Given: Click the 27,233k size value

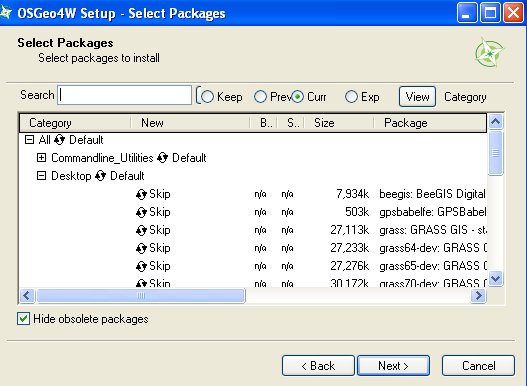Looking at the screenshot, I should coord(350,248).
